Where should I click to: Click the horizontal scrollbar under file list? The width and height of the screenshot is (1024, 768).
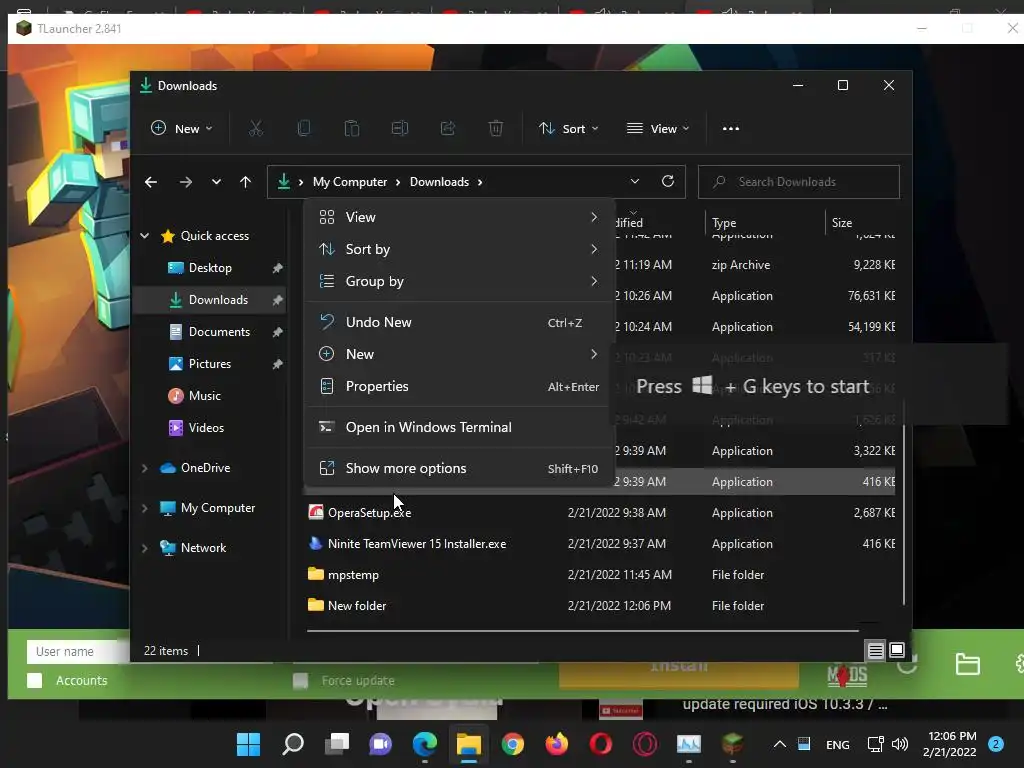pyautogui.click(x=583, y=631)
